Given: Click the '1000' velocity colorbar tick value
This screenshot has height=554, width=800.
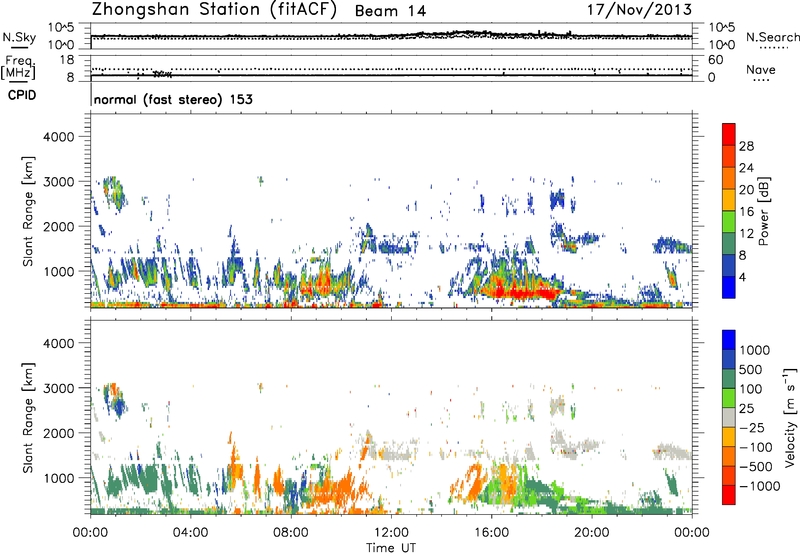Looking at the screenshot, I should [x=755, y=350].
